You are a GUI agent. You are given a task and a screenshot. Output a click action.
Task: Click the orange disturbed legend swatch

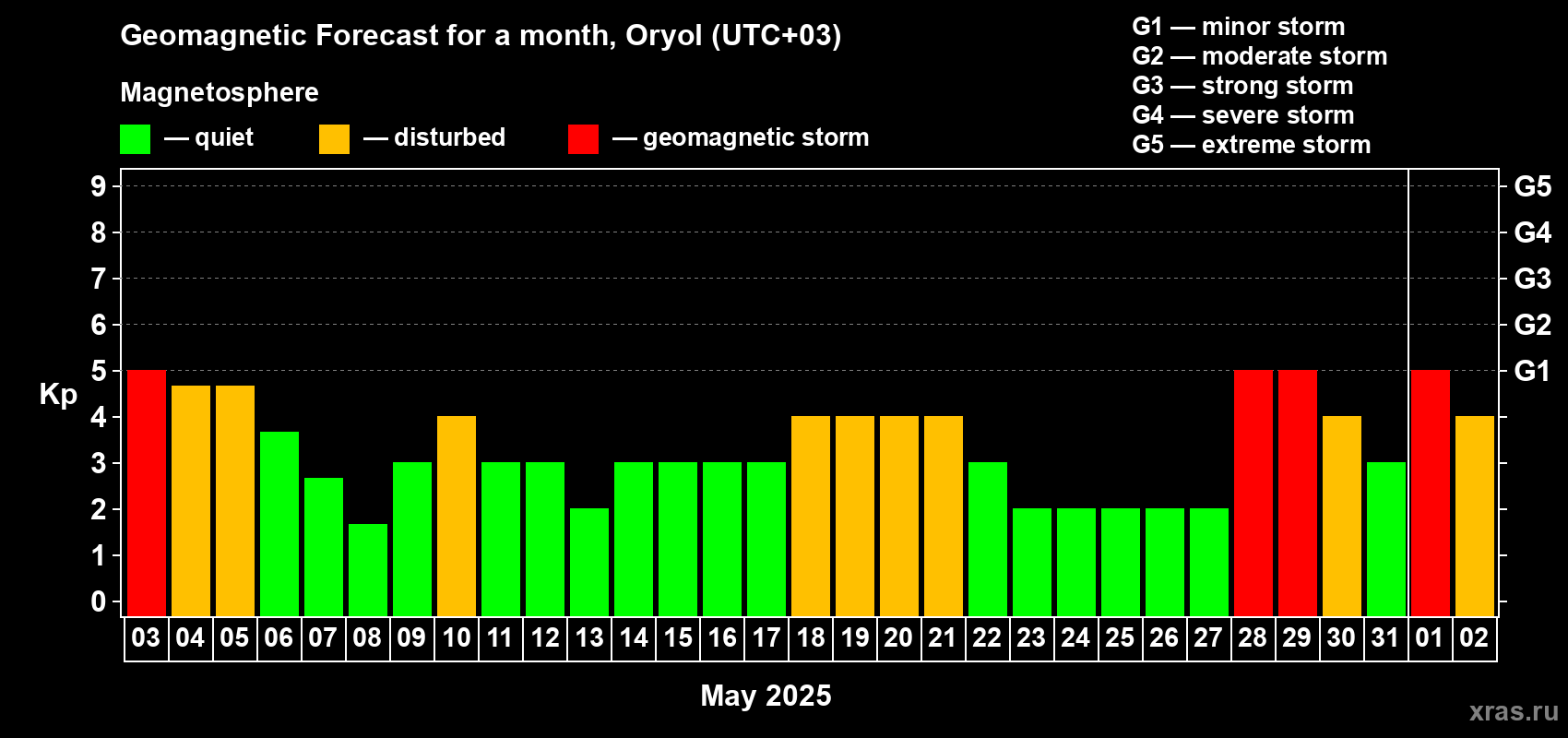334,139
